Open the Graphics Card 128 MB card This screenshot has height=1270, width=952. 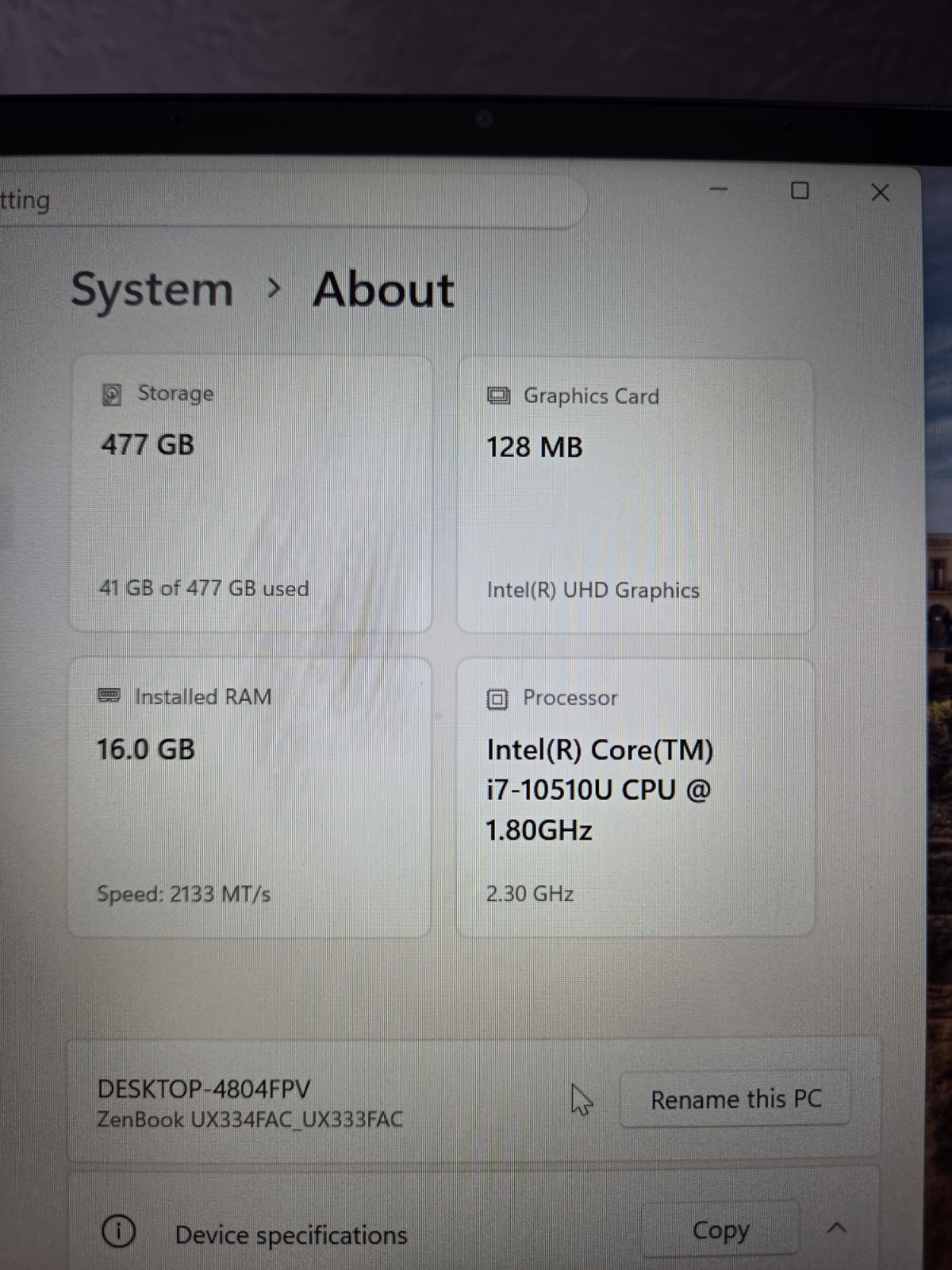coord(635,496)
